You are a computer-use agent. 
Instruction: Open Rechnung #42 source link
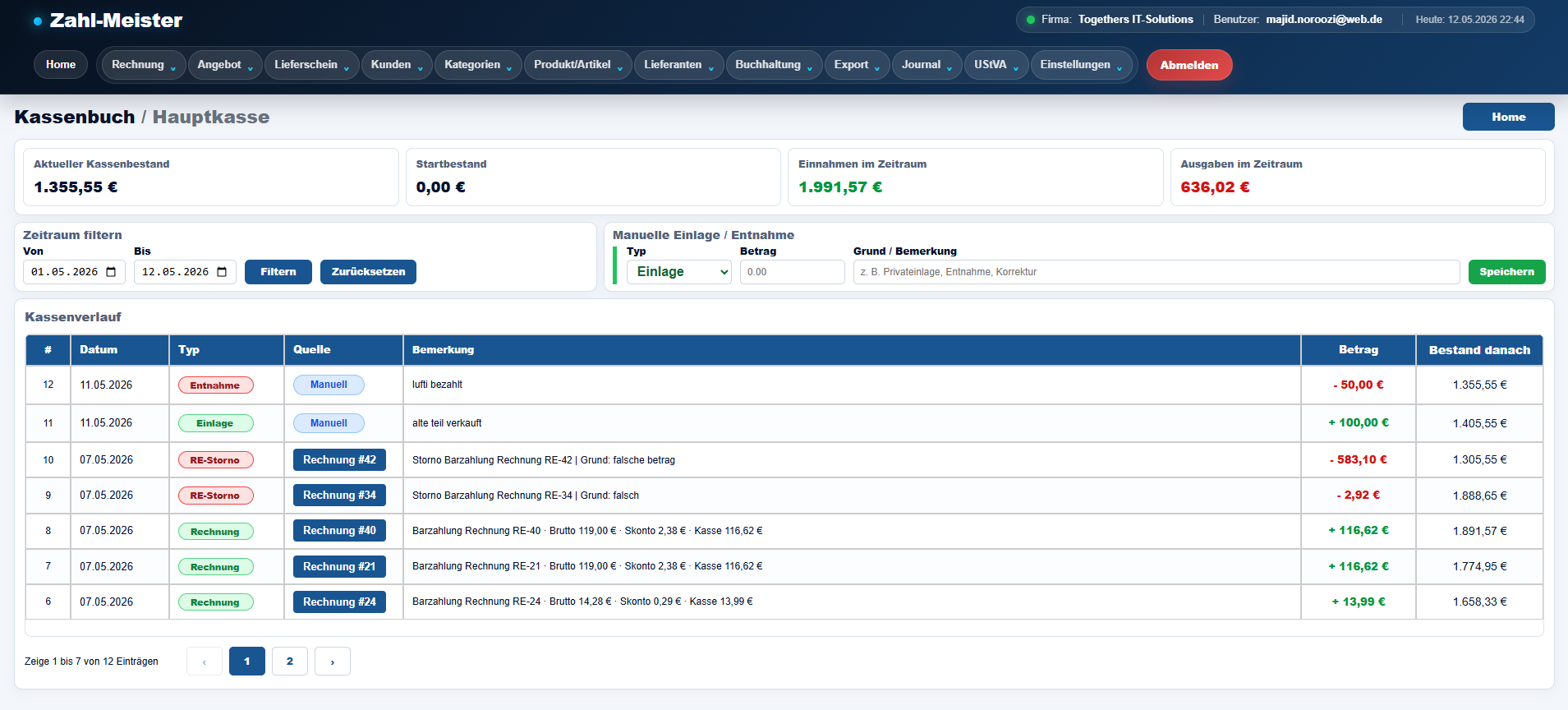[339, 460]
